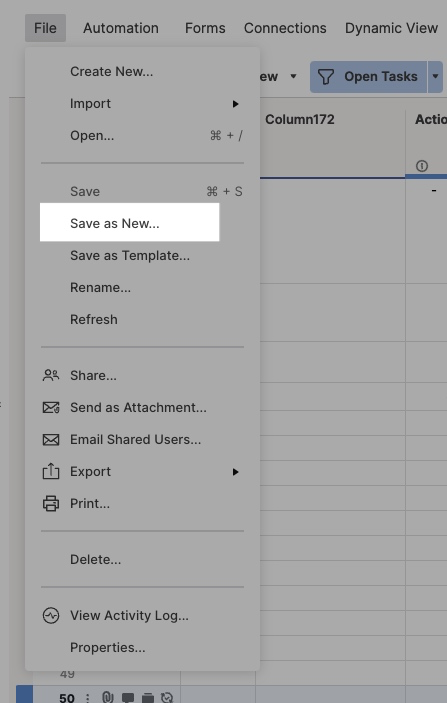The width and height of the screenshot is (447, 703).
Task: Expand the Import submenu arrow
Action: [x=235, y=104]
